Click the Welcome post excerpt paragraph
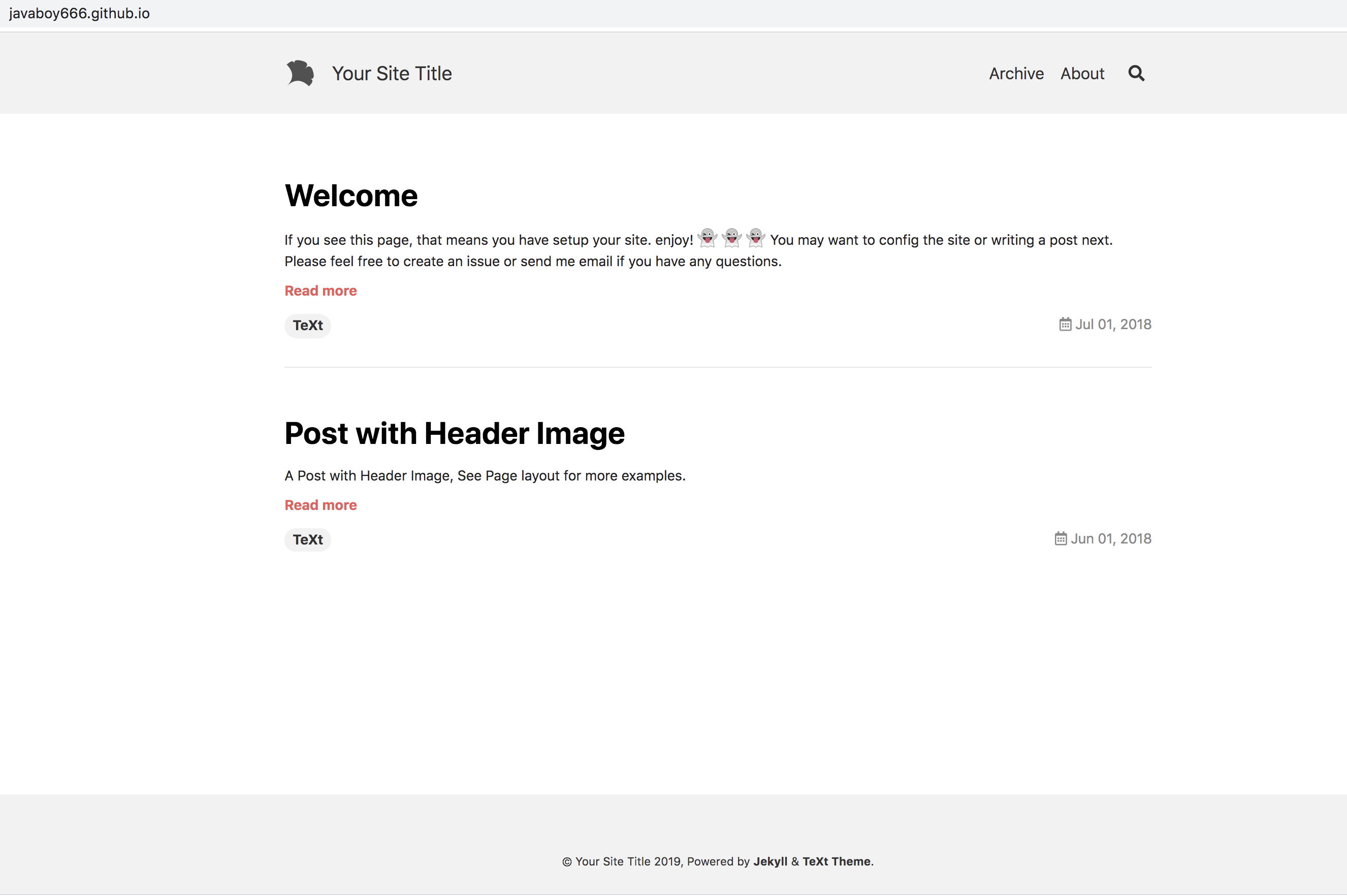This screenshot has height=896, width=1347. pos(698,250)
